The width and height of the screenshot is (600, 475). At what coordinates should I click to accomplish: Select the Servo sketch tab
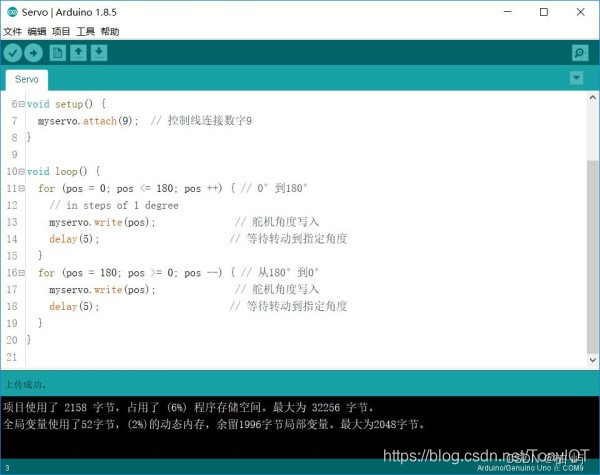[x=27, y=80]
